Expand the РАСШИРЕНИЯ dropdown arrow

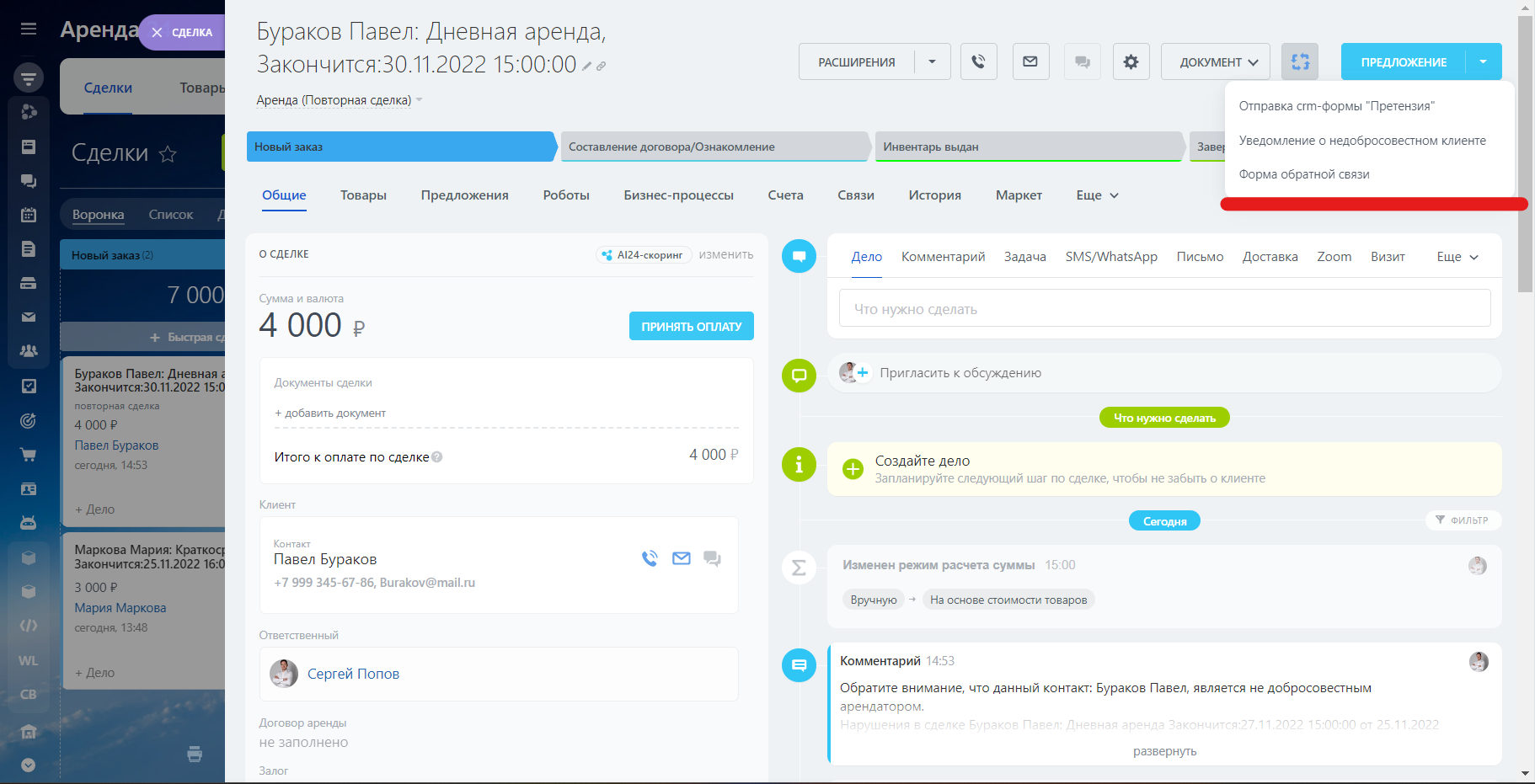tap(932, 61)
